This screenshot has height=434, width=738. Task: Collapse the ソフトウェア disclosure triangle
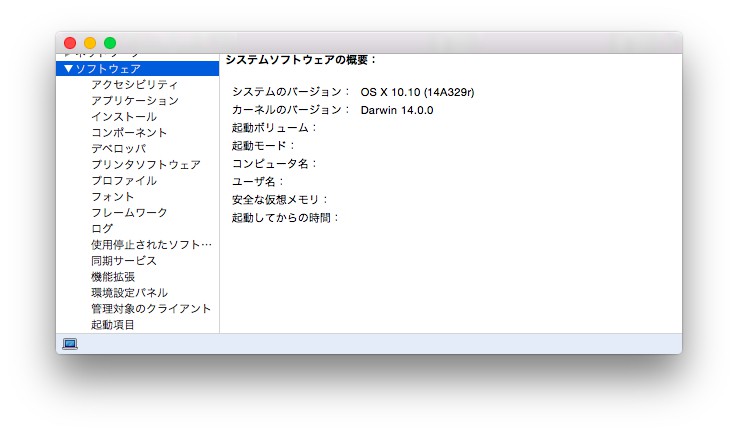point(68,69)
